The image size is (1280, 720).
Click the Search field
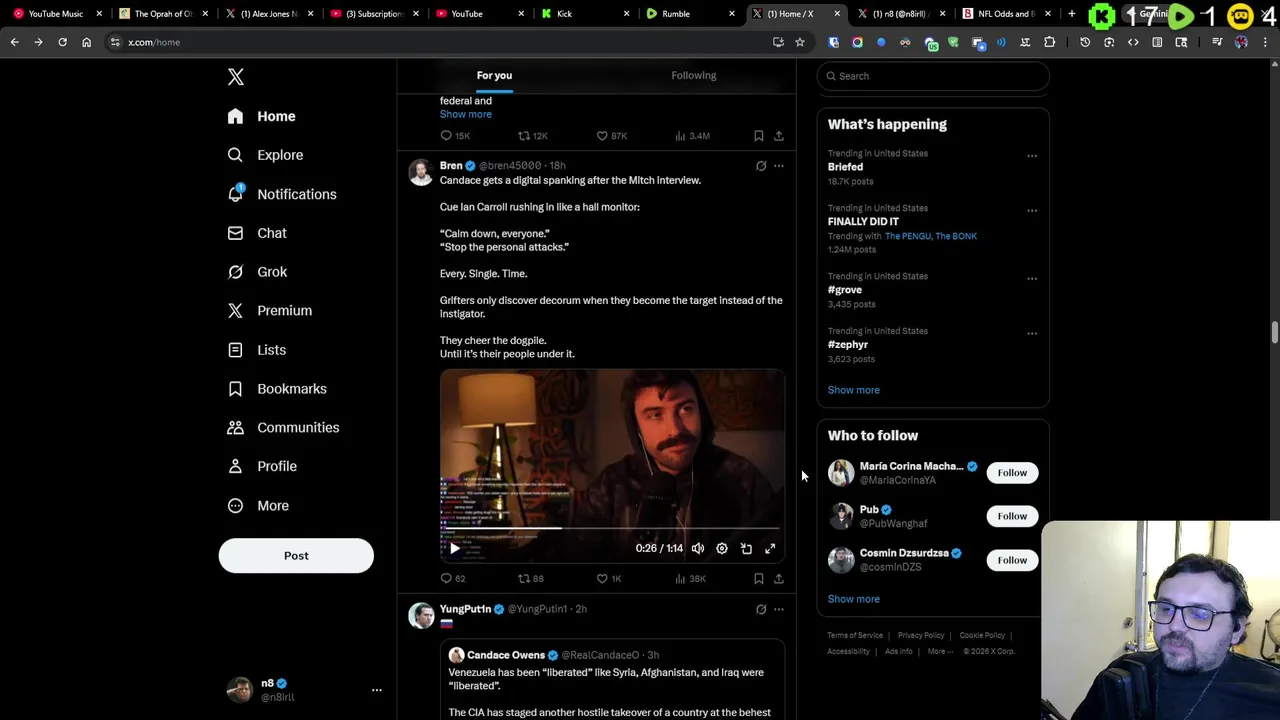(x=933, y=76)
